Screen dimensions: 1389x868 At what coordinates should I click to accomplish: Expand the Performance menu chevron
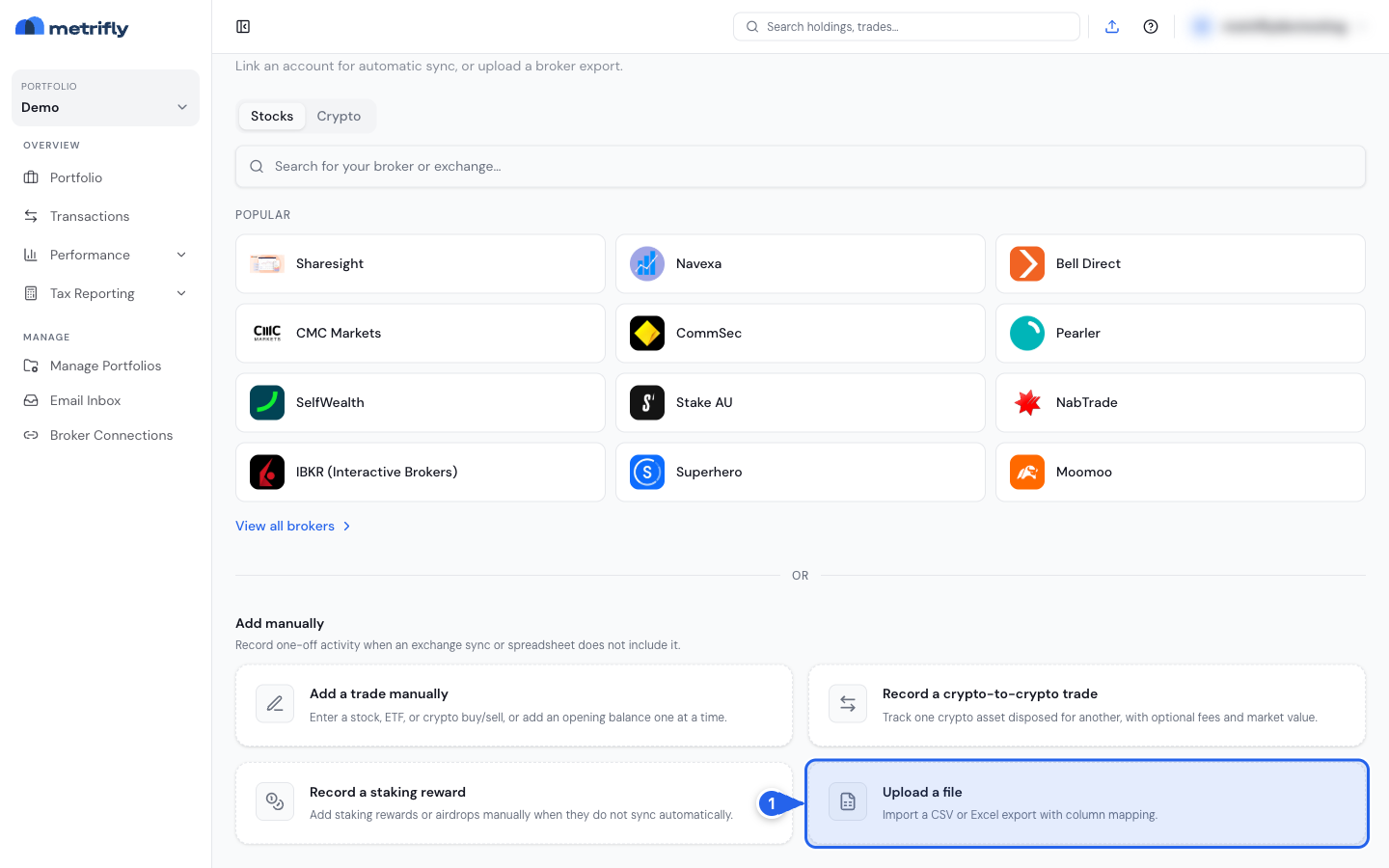click(x=181, y=255)
